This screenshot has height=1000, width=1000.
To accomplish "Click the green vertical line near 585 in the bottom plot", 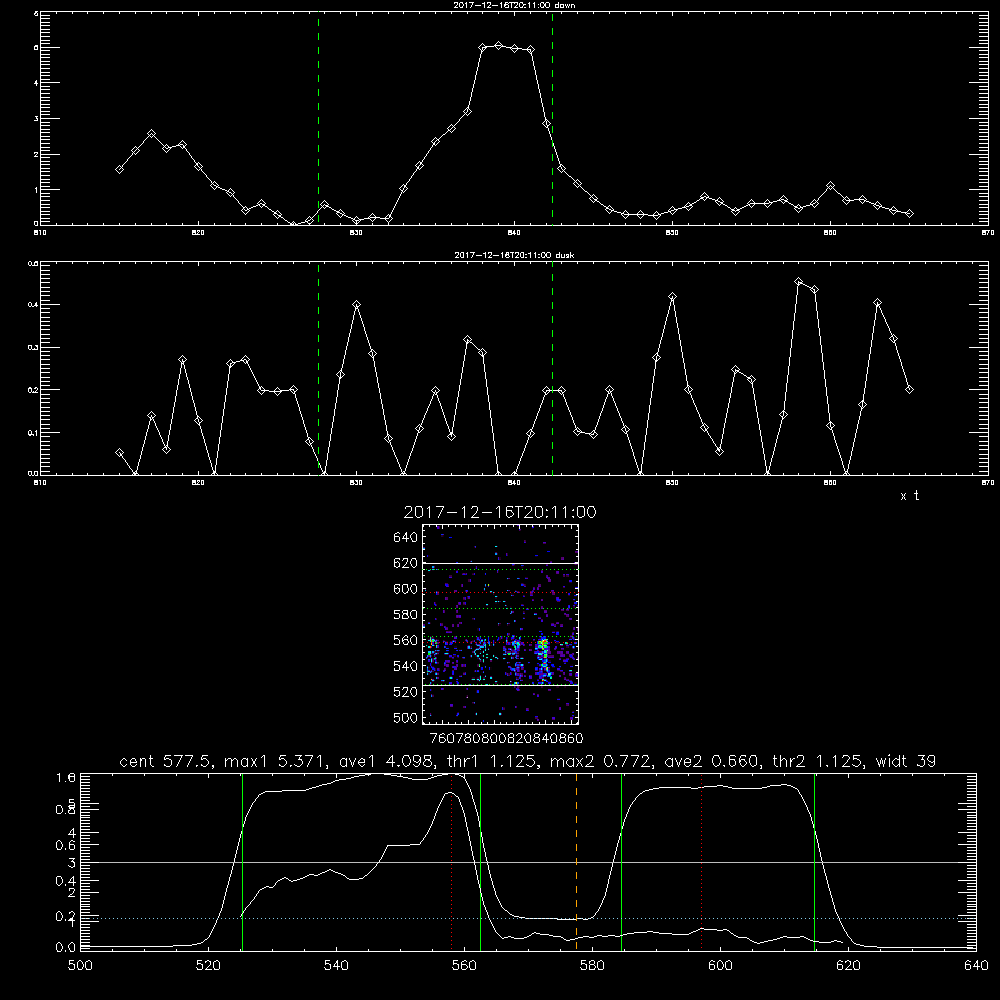I will pos(621,861).
